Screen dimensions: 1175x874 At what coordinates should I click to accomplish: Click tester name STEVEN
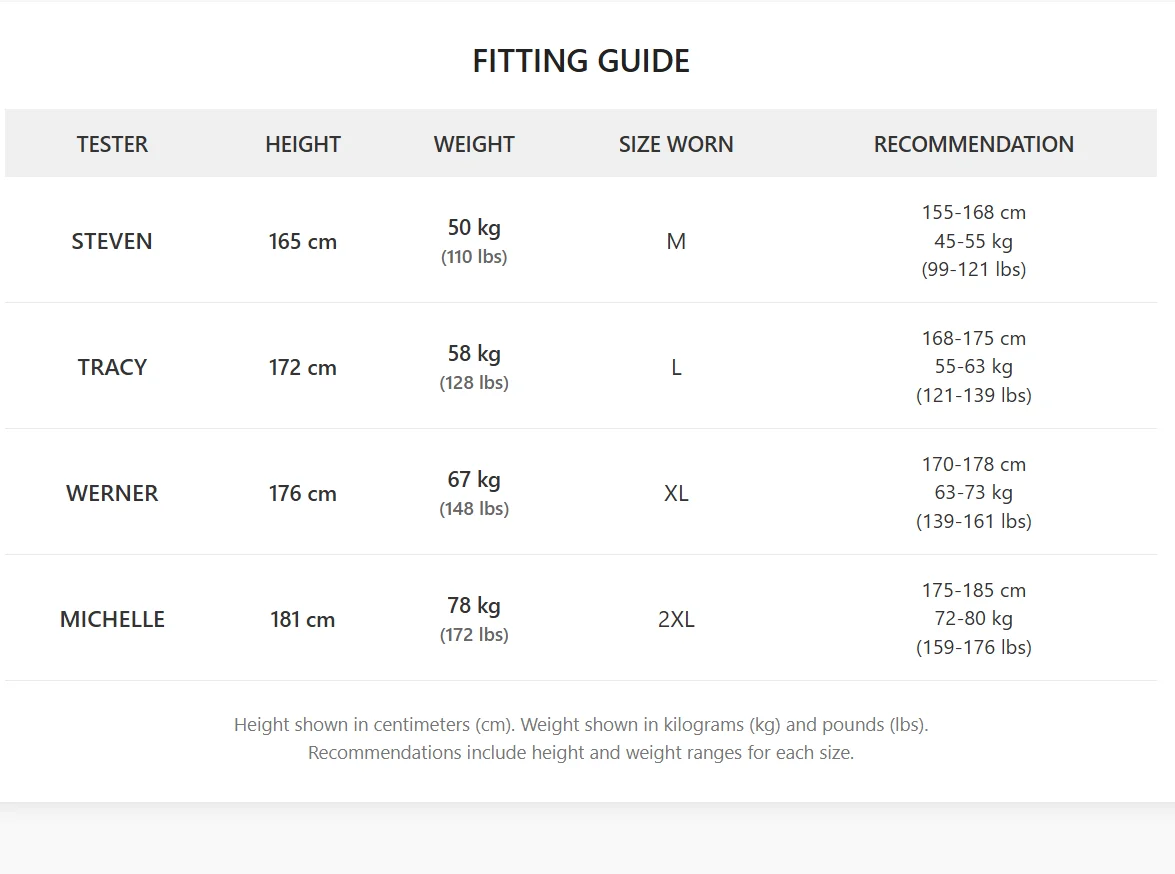pyautogui.click(x=112, y=241)
